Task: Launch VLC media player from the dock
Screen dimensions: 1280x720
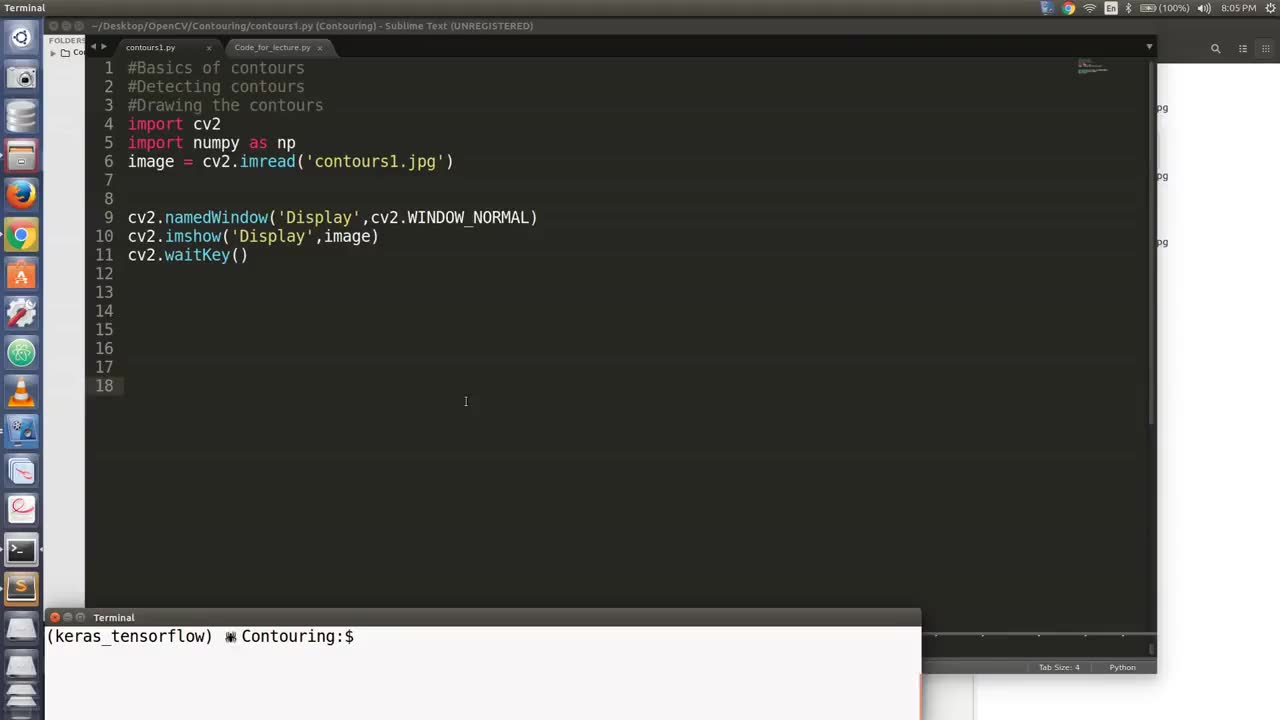Action: click(21, 392)
